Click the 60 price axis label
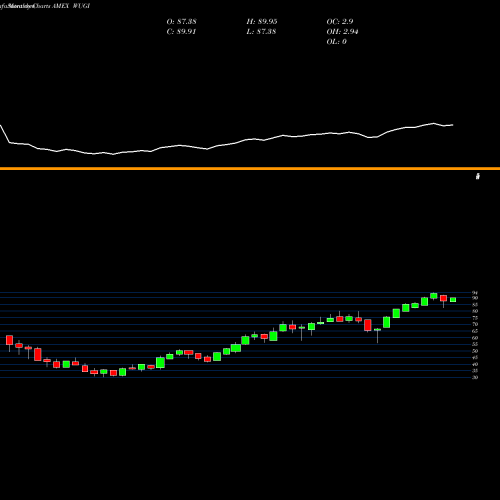500x500 pixels. (x=475, y=338)
